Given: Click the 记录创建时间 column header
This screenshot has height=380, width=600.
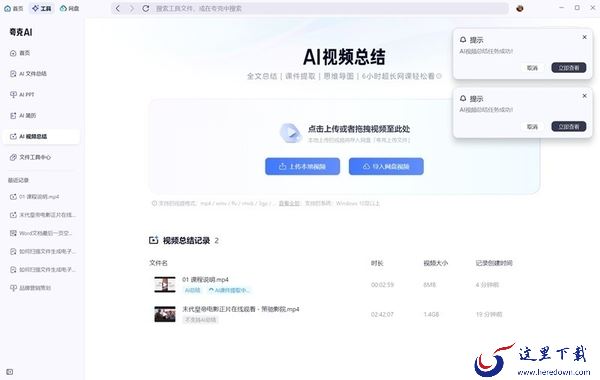Looking at the screenshot, I should [494, 263].
